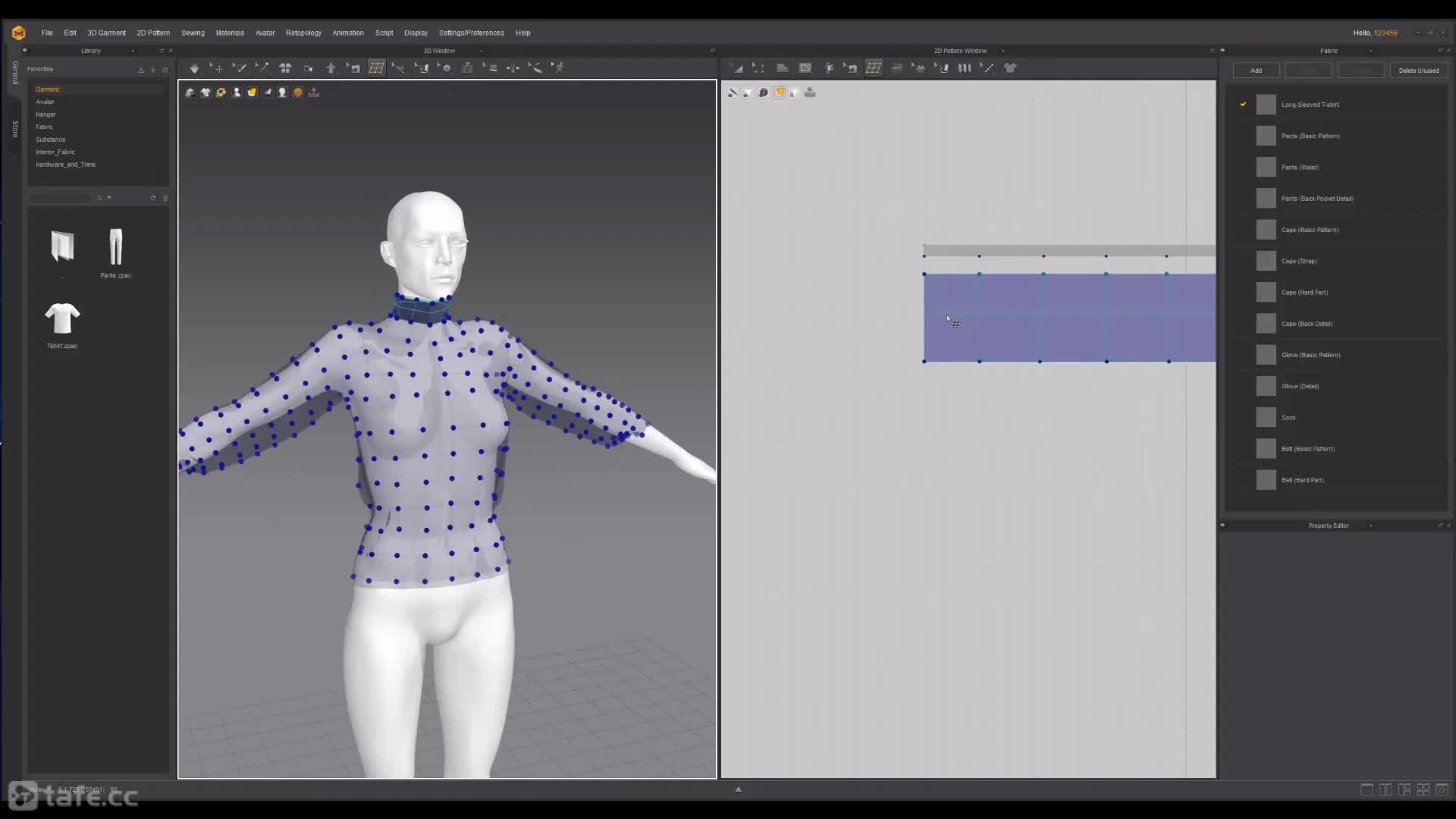Select the Select/Move tool in the 3D toolbar

[x=216, y=68]
